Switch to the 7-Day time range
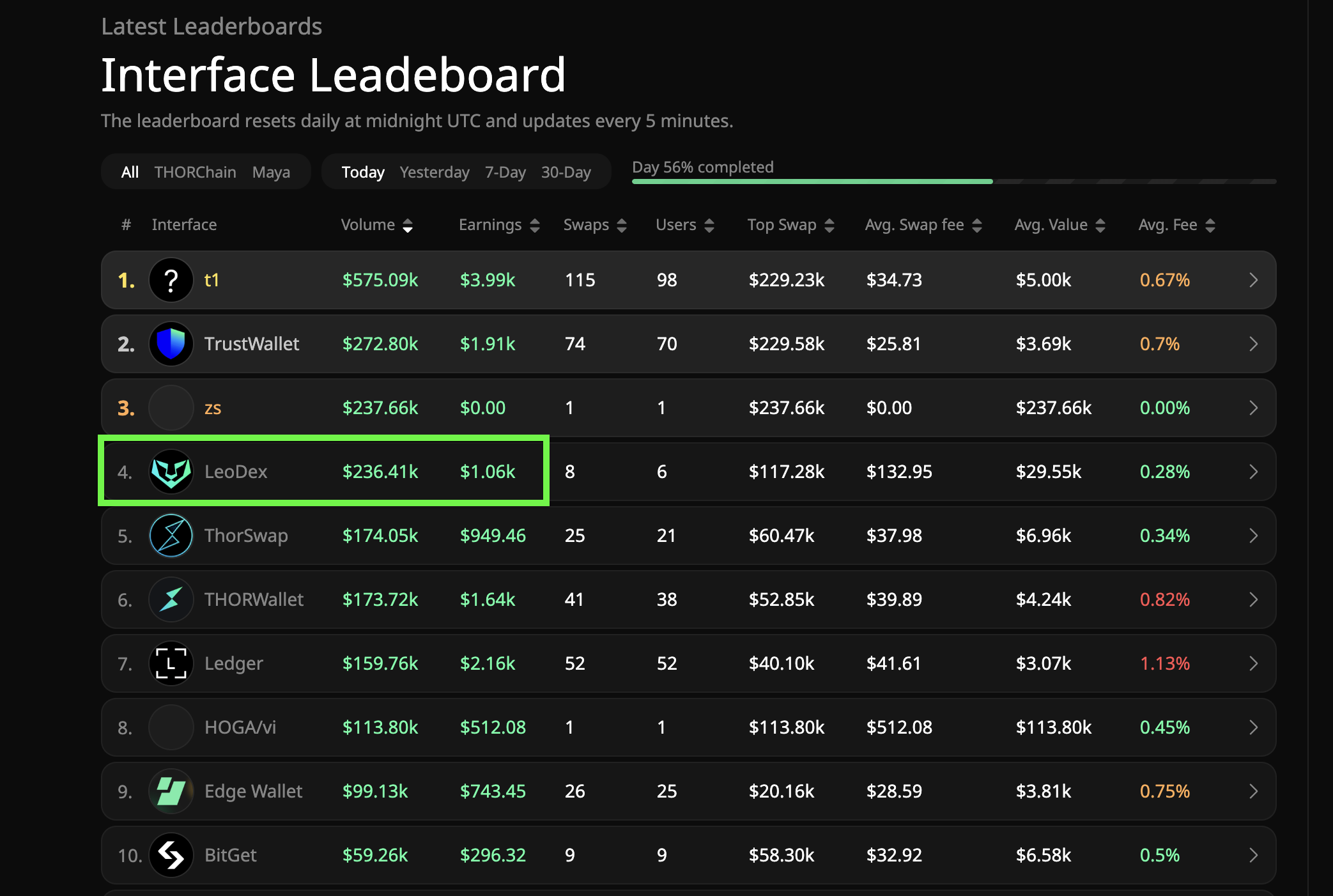The height and width of the screenshot is (896, 1333). pyautogui.click(x=505, y=172)
